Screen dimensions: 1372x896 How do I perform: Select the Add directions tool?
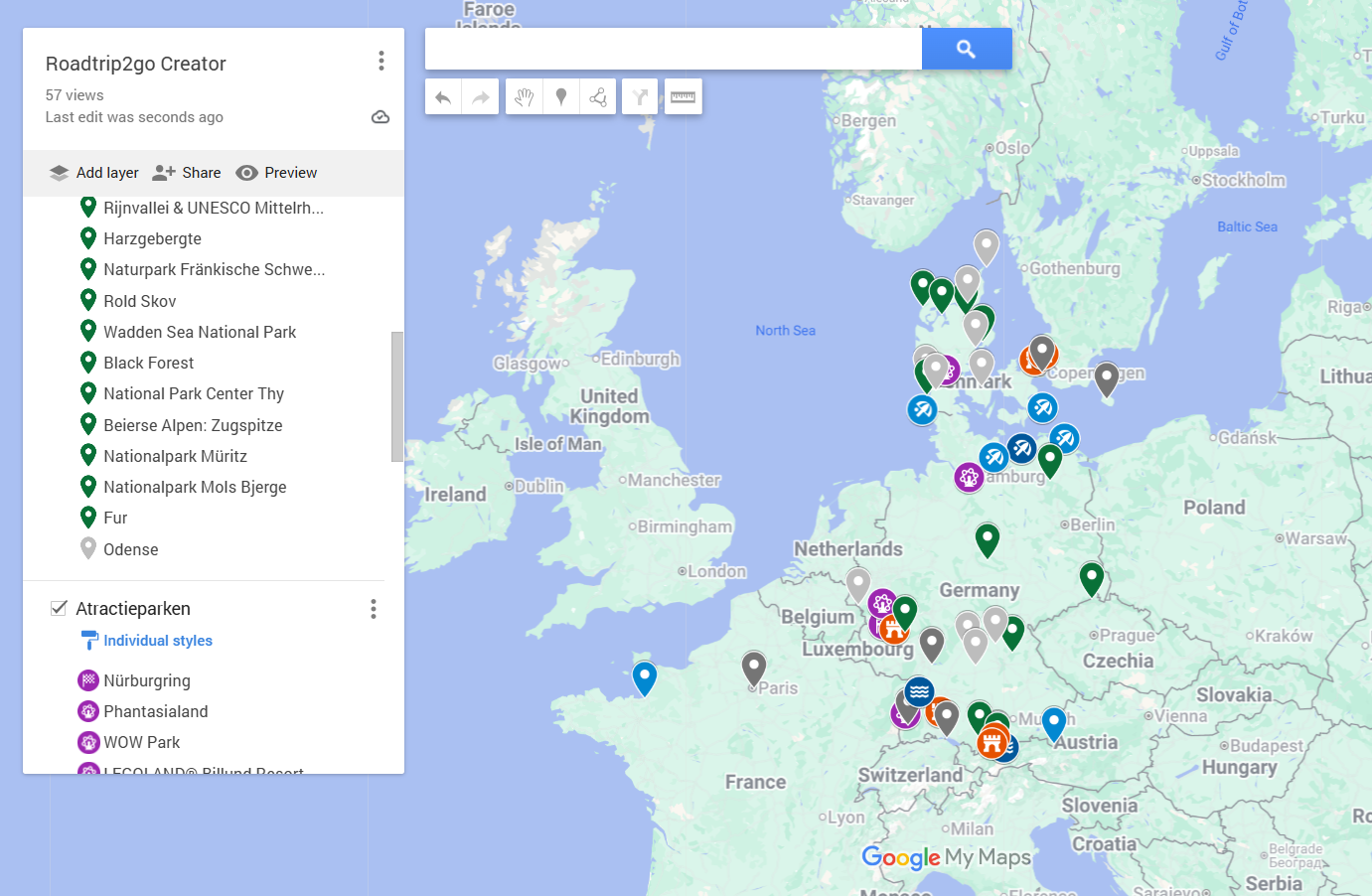click(x=640, y=96)
